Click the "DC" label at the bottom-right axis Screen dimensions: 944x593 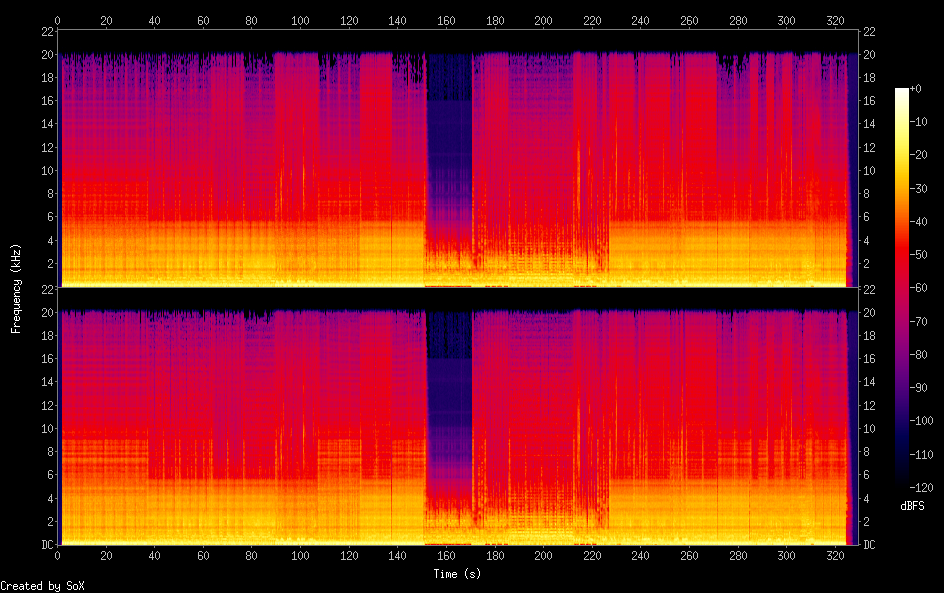pyautogui.click(x=868, y=545)
